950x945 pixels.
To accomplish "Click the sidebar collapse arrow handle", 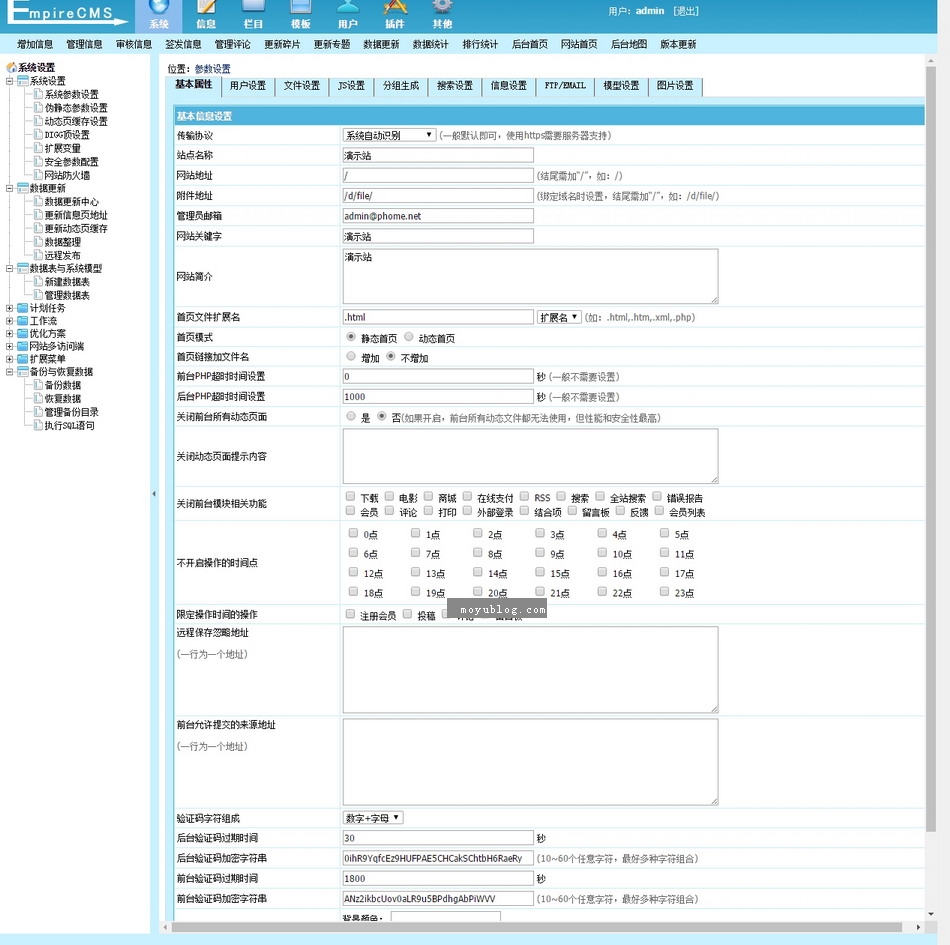I will (154, 494).
